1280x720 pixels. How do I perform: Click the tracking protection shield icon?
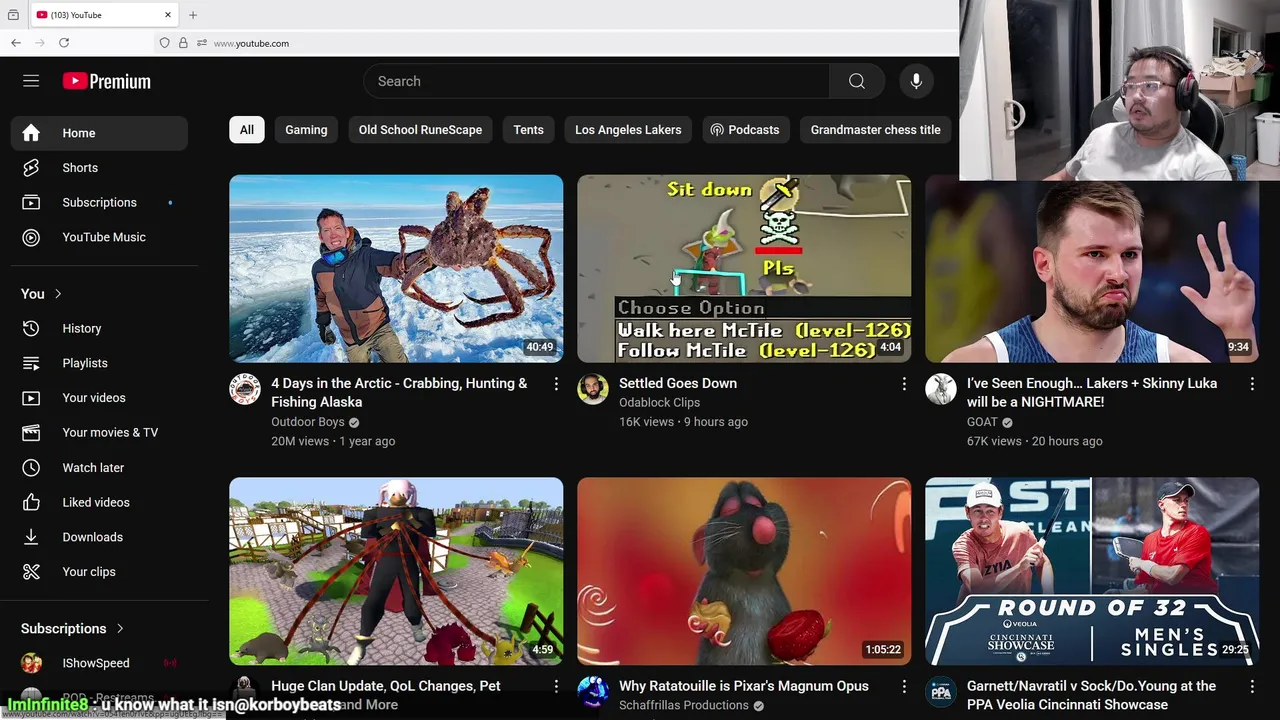pos(165,43)
